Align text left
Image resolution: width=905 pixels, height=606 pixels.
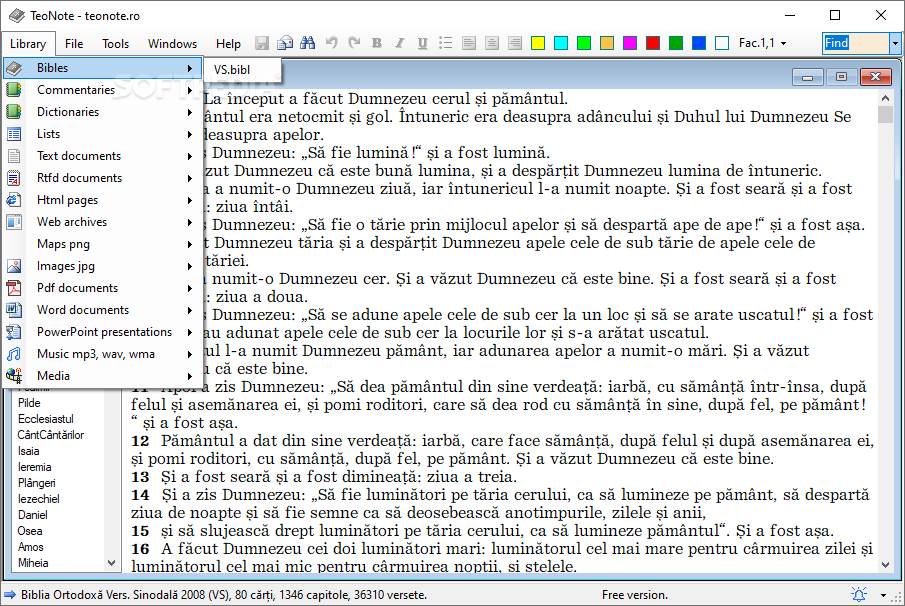point(469,43)
